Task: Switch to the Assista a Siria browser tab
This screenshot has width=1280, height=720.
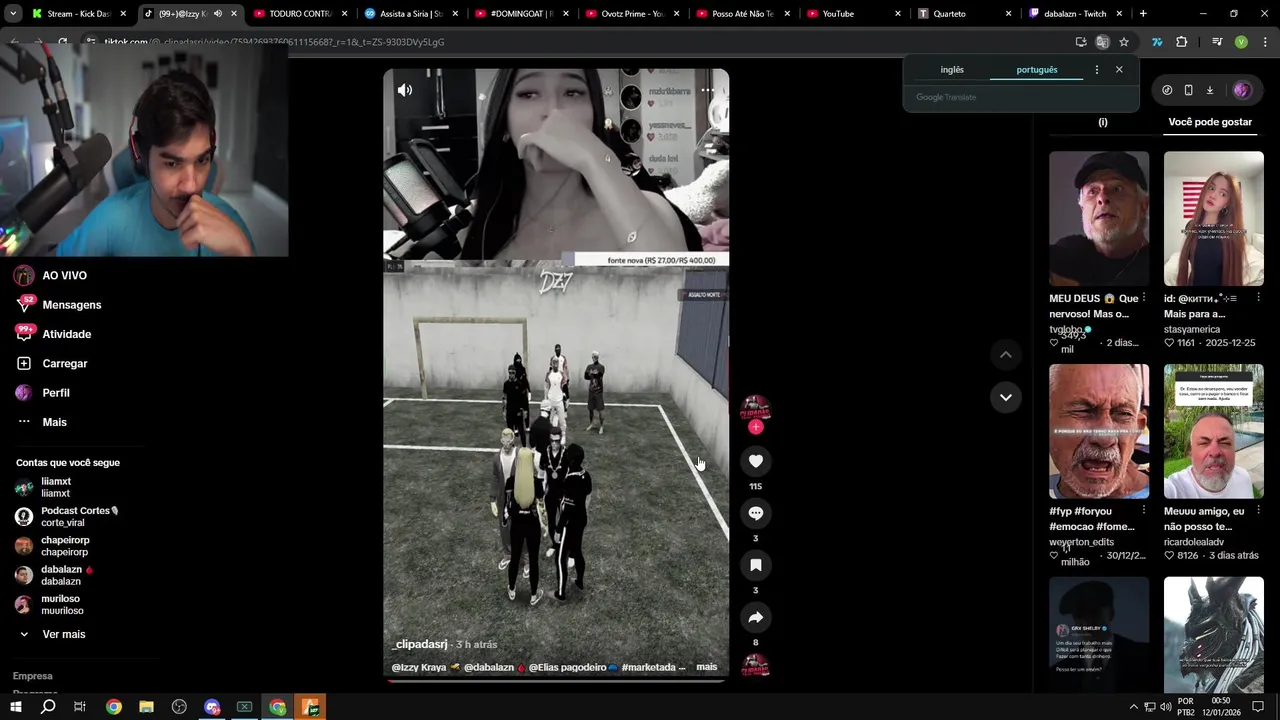Action: coord(410,14)
